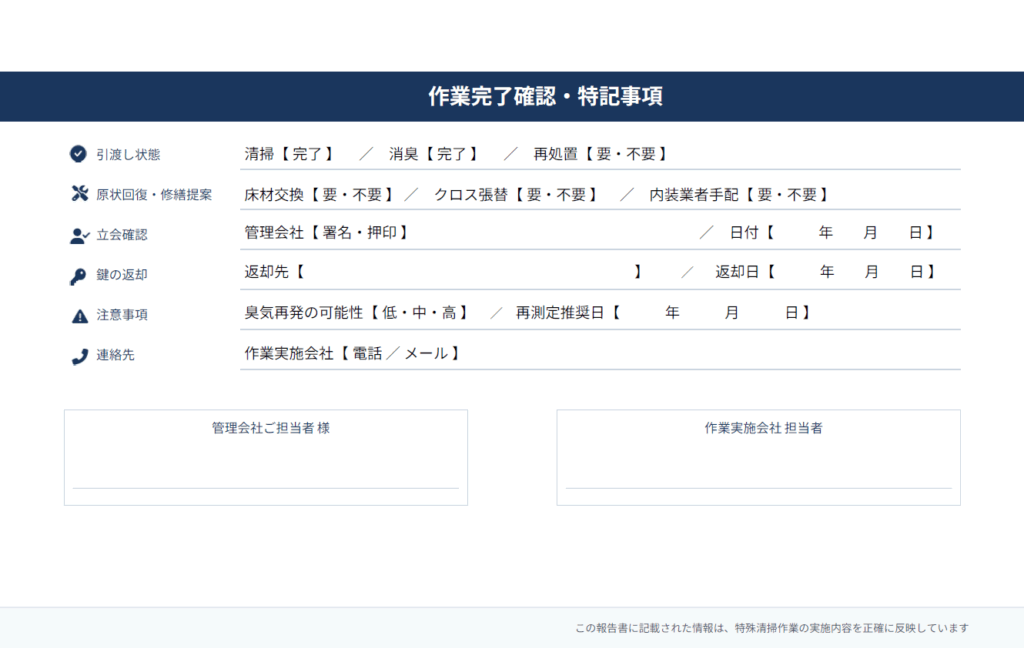Viewport: 1024px width, 662px height.
Task: Click the 作業完了確認・特記事項 header bar
Action: coord(512,96)
